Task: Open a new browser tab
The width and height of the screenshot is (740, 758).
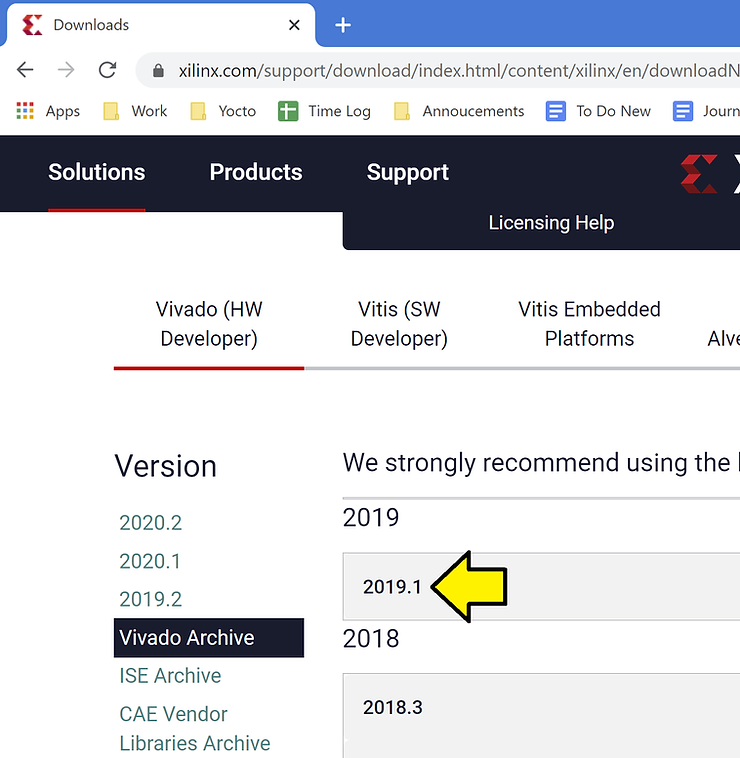Action: 343,25
